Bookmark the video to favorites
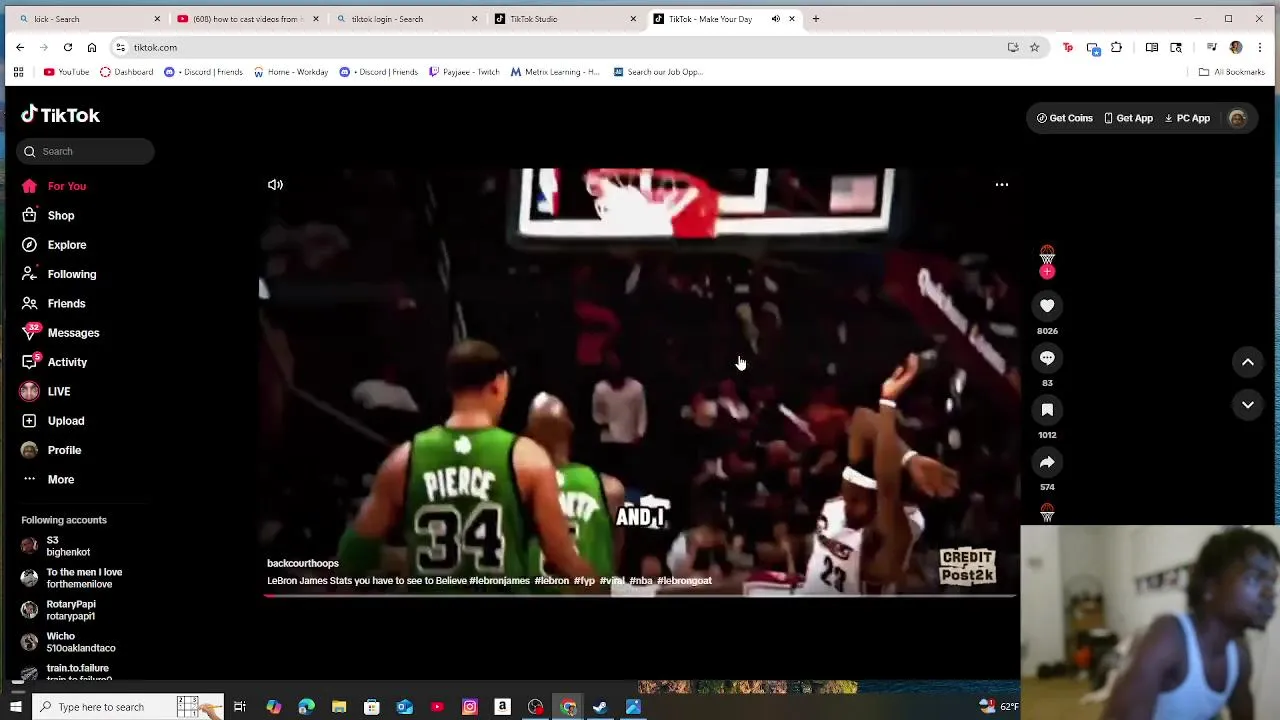Image resolution: width=1280 pixels, height=720 pixels. coord(1047,410)
